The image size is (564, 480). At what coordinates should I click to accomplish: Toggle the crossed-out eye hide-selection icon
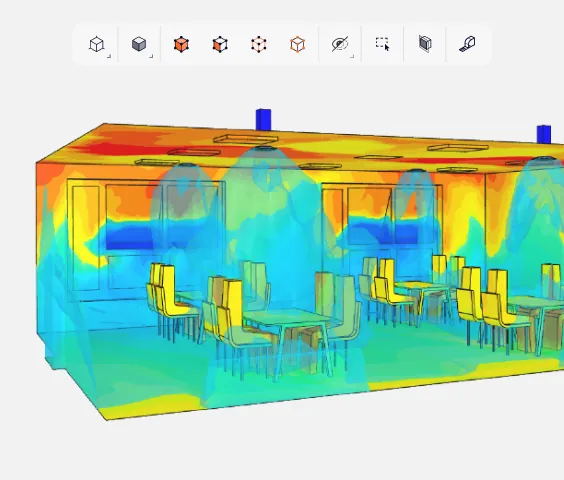pos(340,44)
